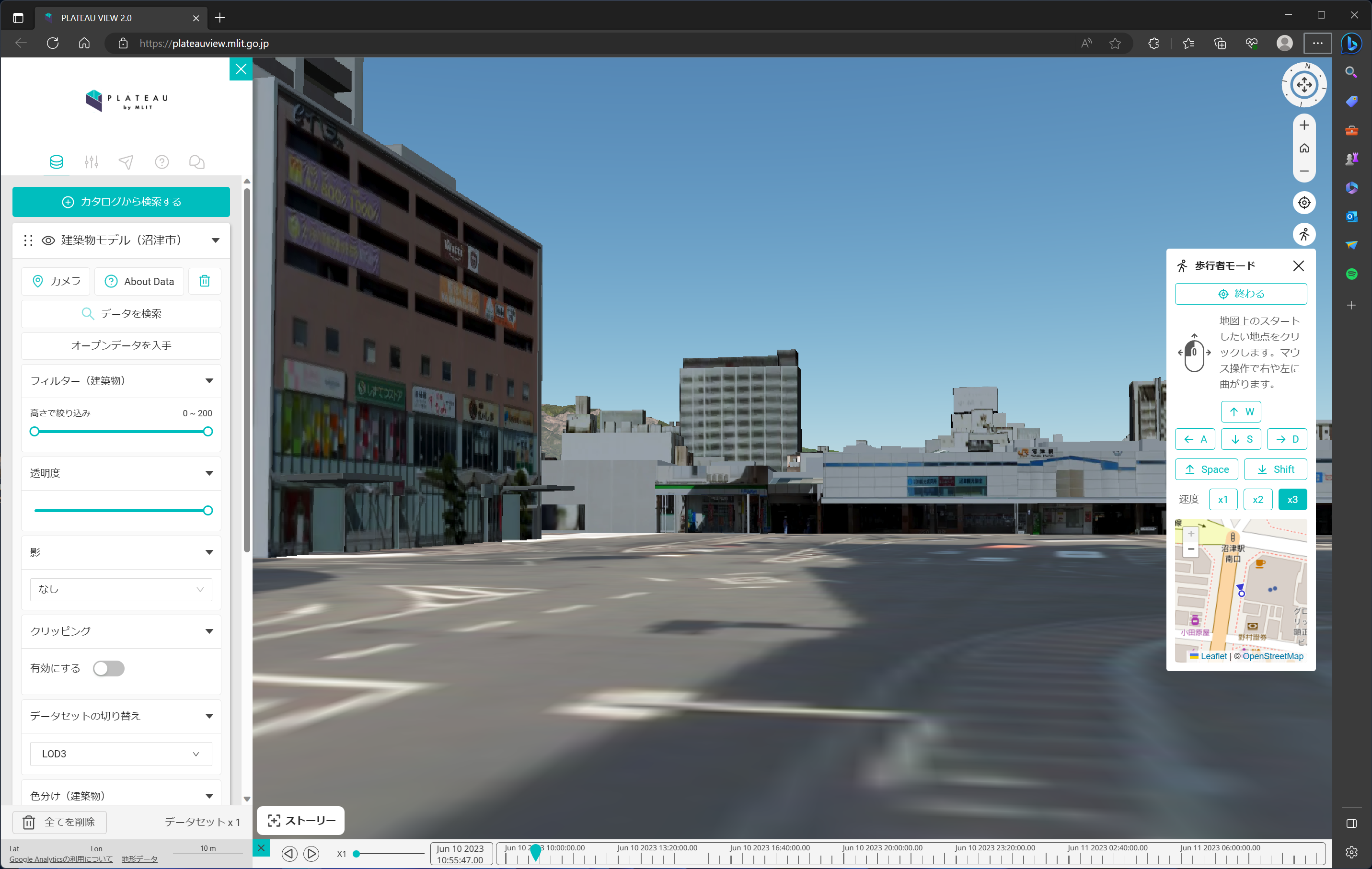Click the home view camera icon
The width and height of the screenshot is (1372, 869).
tap(1304, 148)
